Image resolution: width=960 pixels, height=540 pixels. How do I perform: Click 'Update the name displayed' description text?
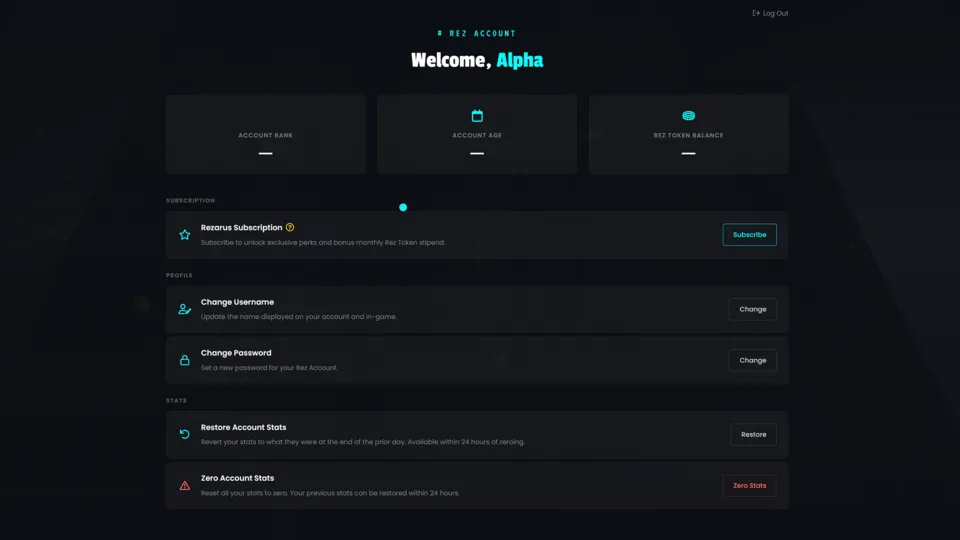click(298, 317)
